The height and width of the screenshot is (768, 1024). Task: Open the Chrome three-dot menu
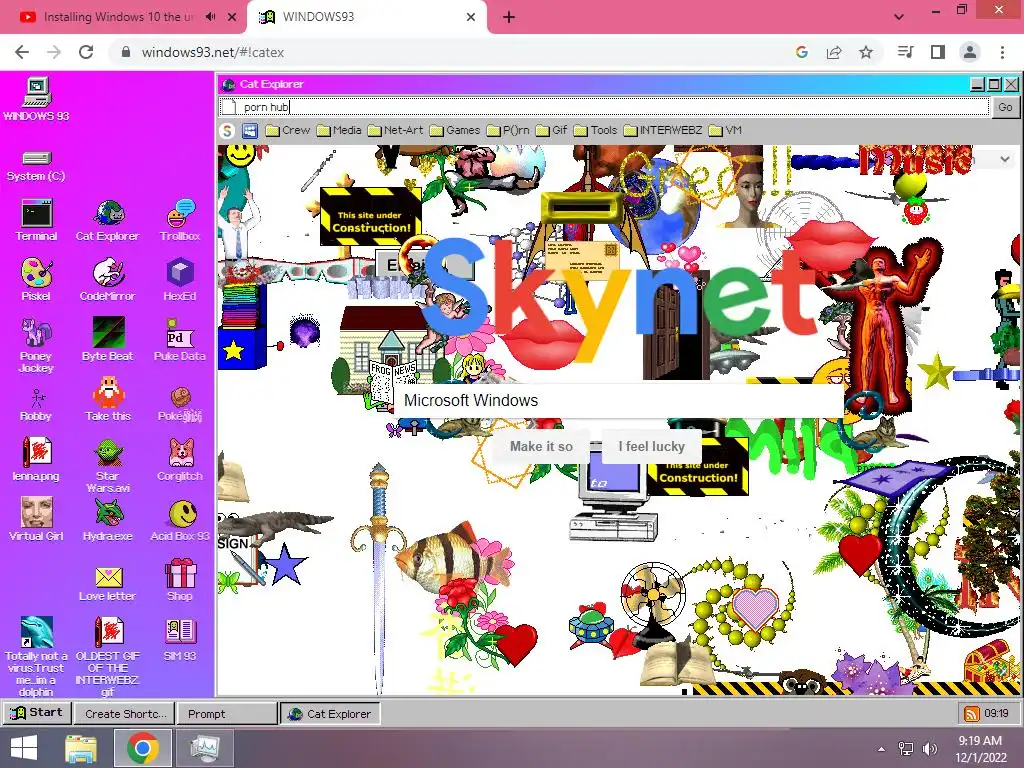click(x=1002, y=52)
